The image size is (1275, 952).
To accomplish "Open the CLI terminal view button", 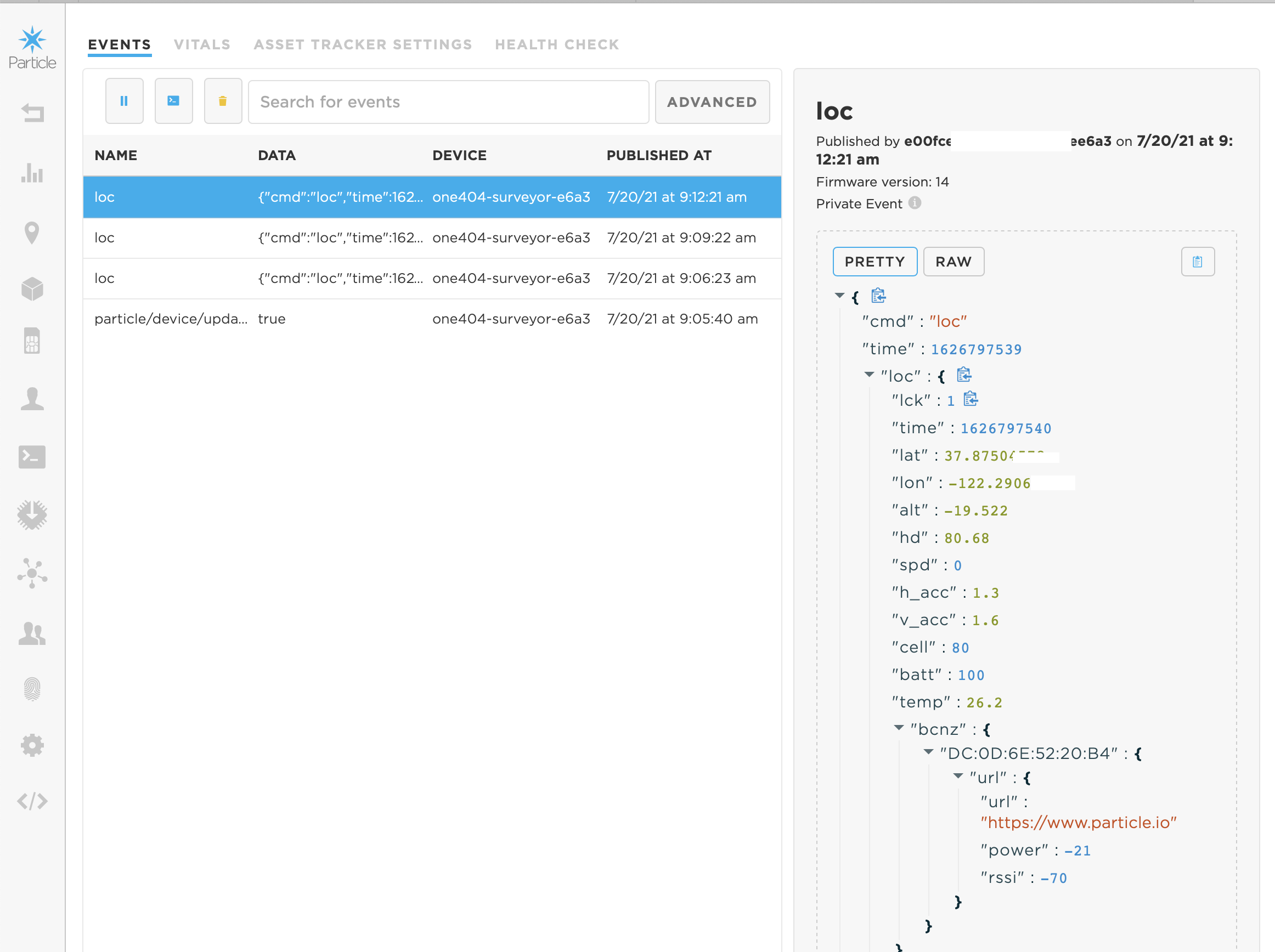I will point(173,101).
